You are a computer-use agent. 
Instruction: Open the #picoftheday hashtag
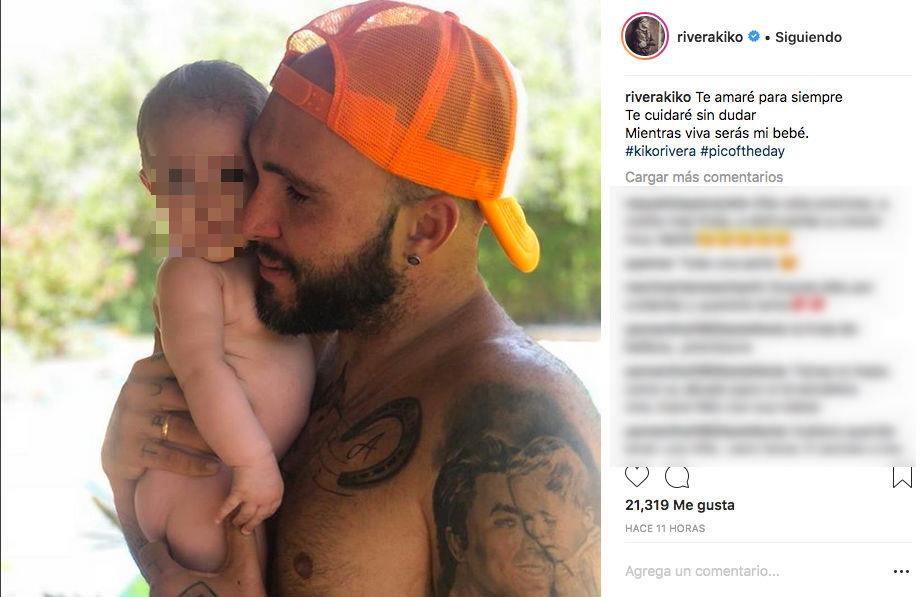[742, 151]
